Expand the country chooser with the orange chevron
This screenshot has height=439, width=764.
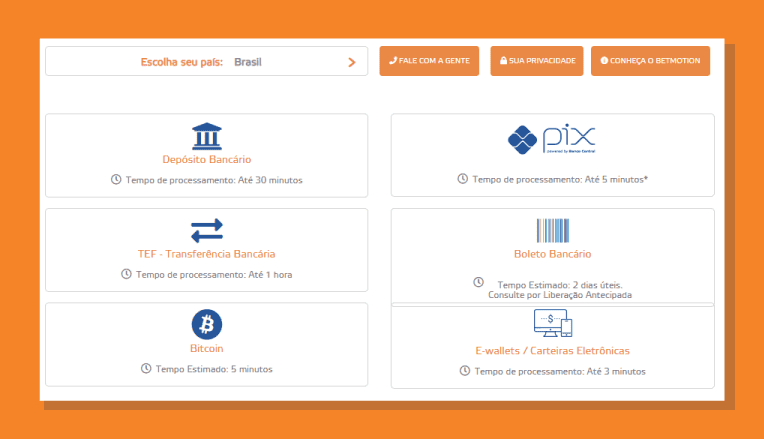(352, 62)
